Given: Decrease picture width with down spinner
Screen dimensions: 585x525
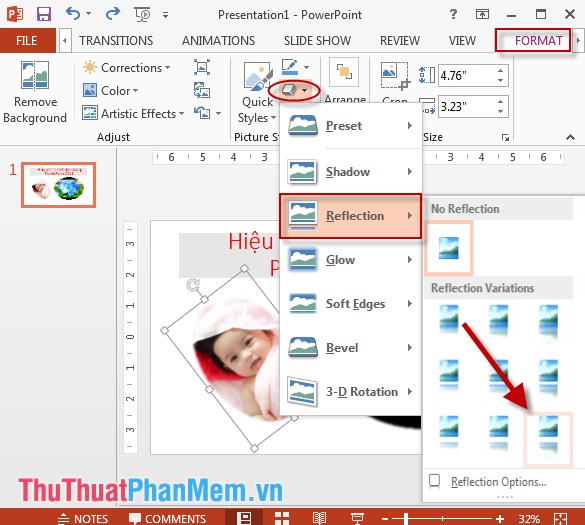Looking at the screenshot, I should click(501, 112).
